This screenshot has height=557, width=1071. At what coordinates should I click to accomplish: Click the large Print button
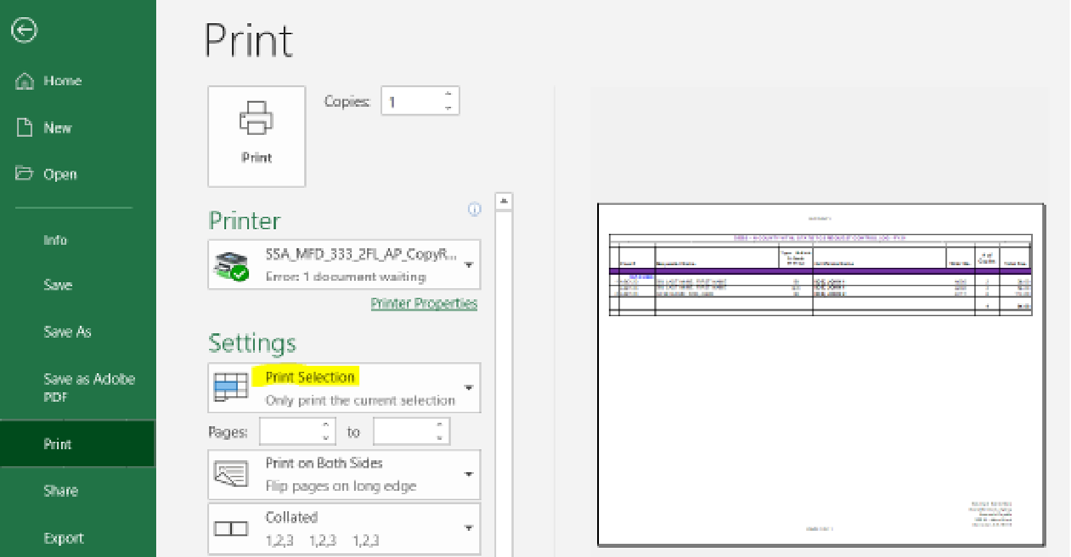pyautogui.click(x=256, y=136)
